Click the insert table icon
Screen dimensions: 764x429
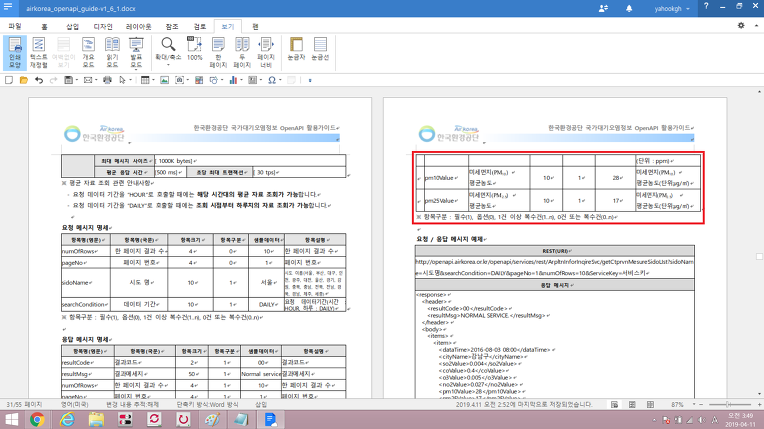[145, 80]
